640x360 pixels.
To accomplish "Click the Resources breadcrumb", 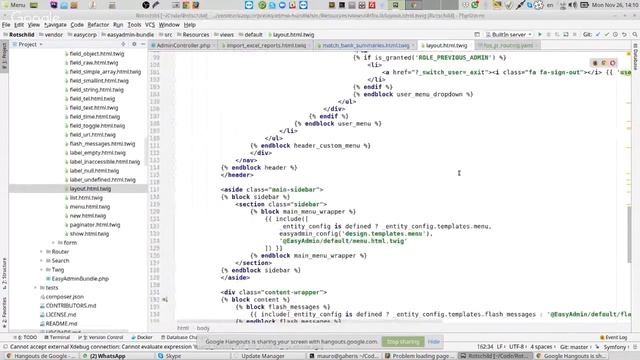I will pyautogui.click(x=192, y=35).
